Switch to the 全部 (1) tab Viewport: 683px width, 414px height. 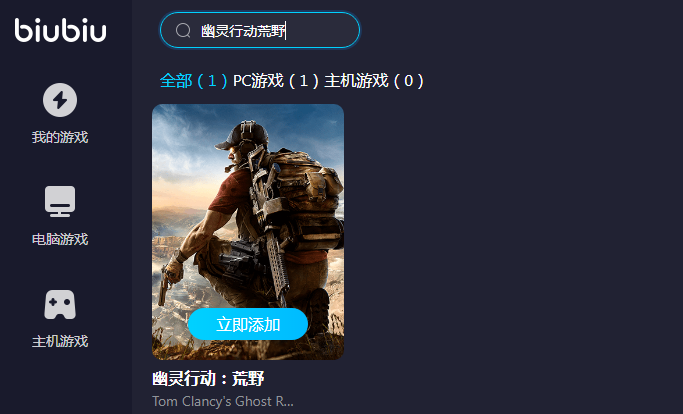(x=193, y=81)
